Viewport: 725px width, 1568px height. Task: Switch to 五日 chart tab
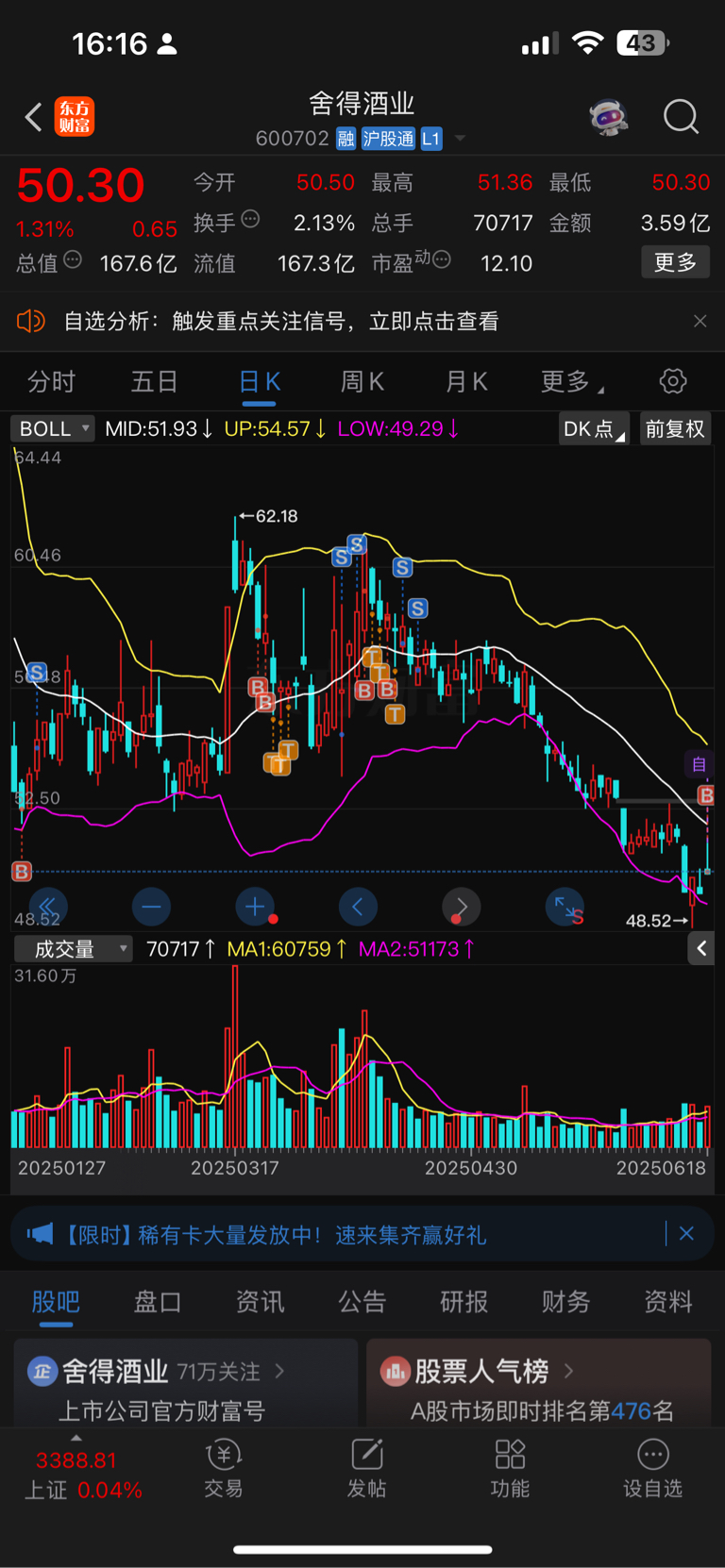pos(154,381)
